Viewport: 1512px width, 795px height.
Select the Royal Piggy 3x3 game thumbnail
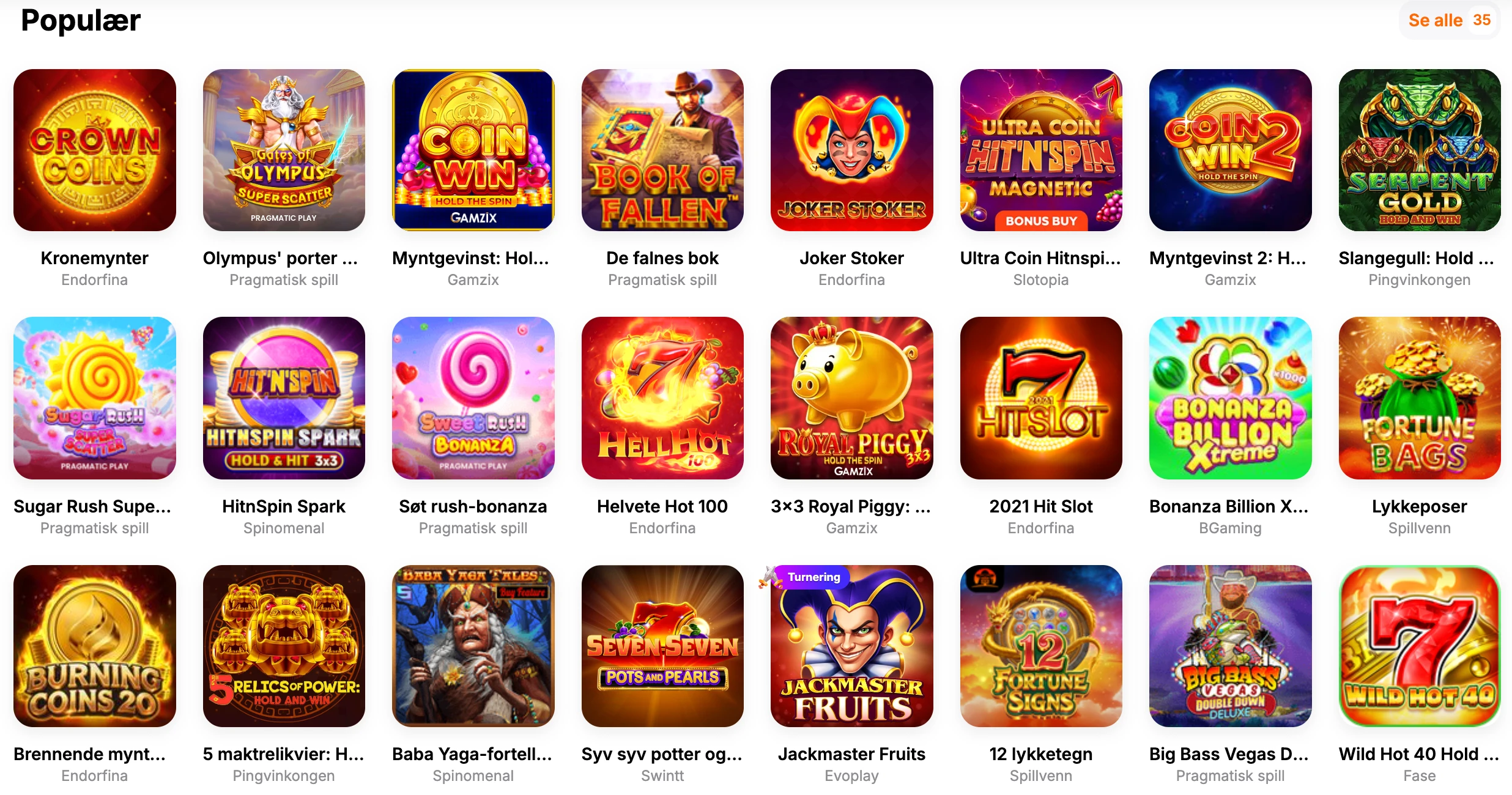pos(852,398)
